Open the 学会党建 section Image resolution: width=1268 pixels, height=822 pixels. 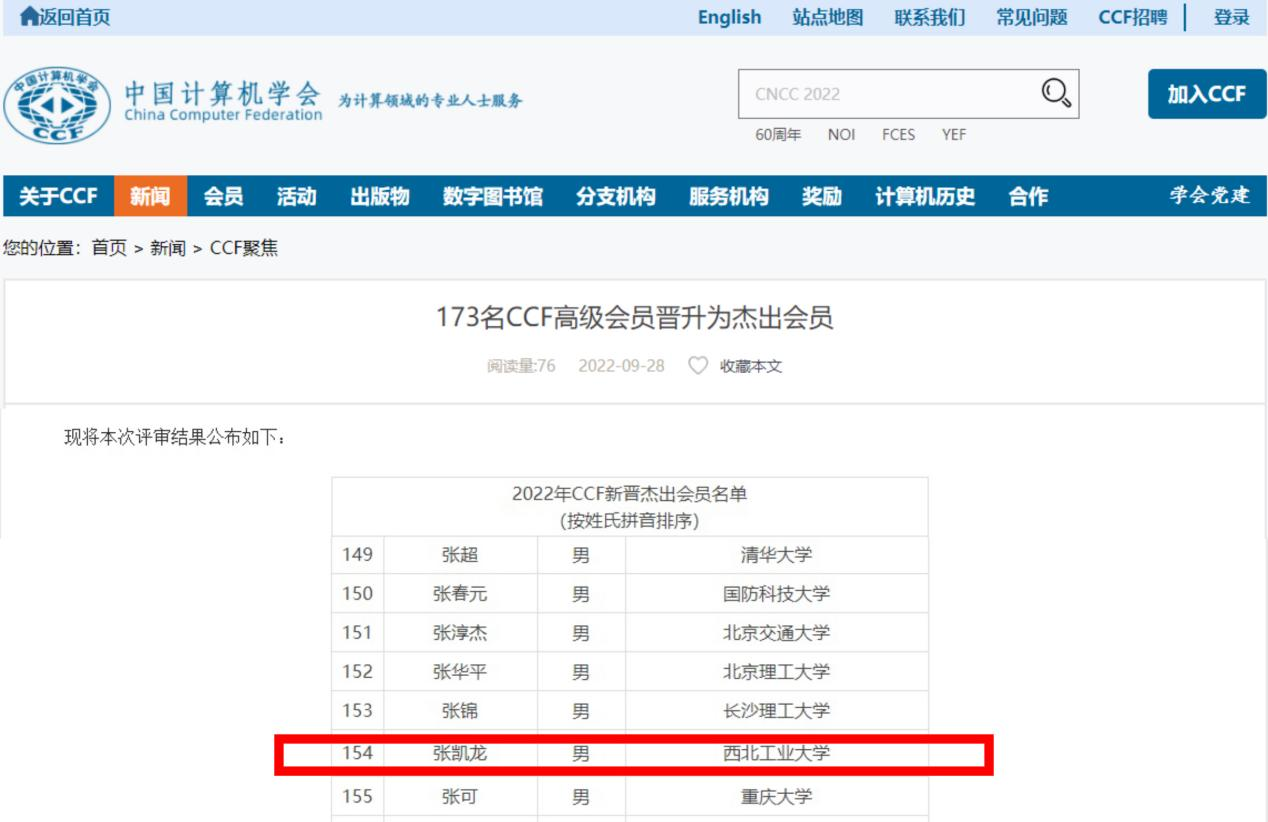coord(1209,197)
